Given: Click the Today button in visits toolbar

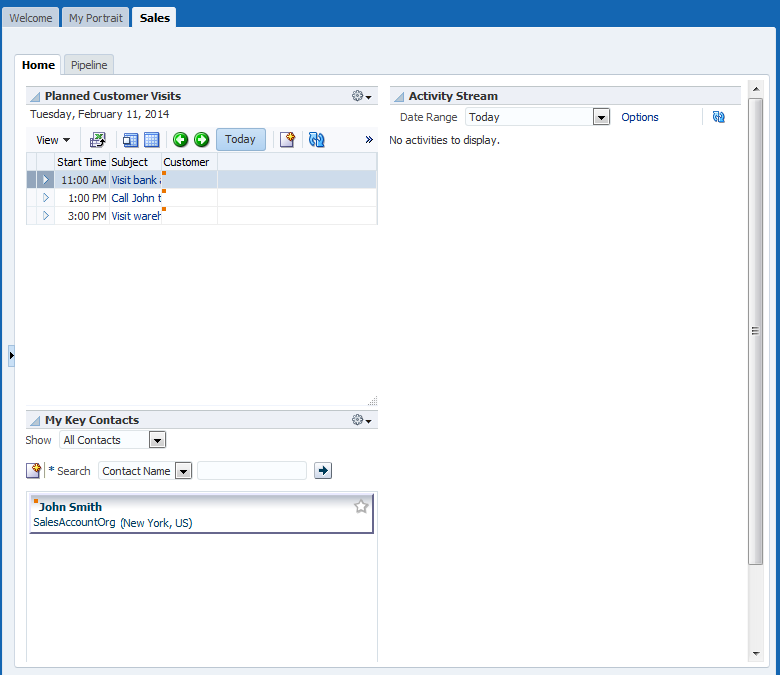Looking at the screenshot, I should 240,139.
